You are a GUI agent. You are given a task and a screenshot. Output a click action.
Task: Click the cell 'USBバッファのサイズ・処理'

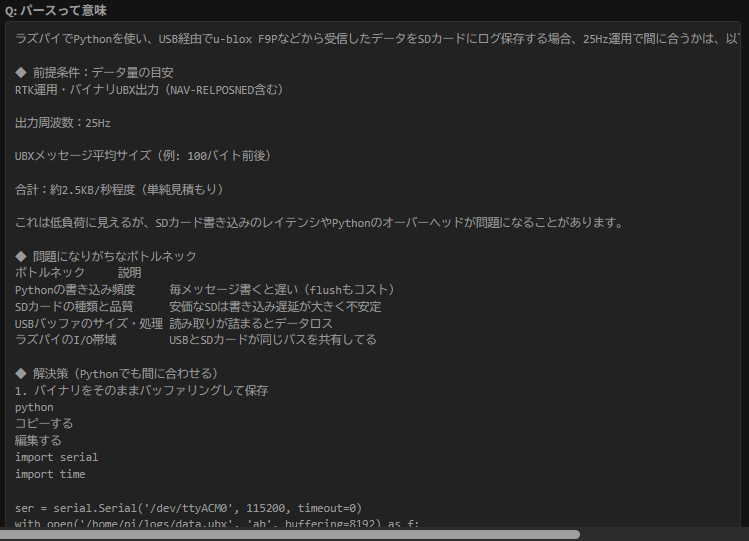[x=89, y=324]
